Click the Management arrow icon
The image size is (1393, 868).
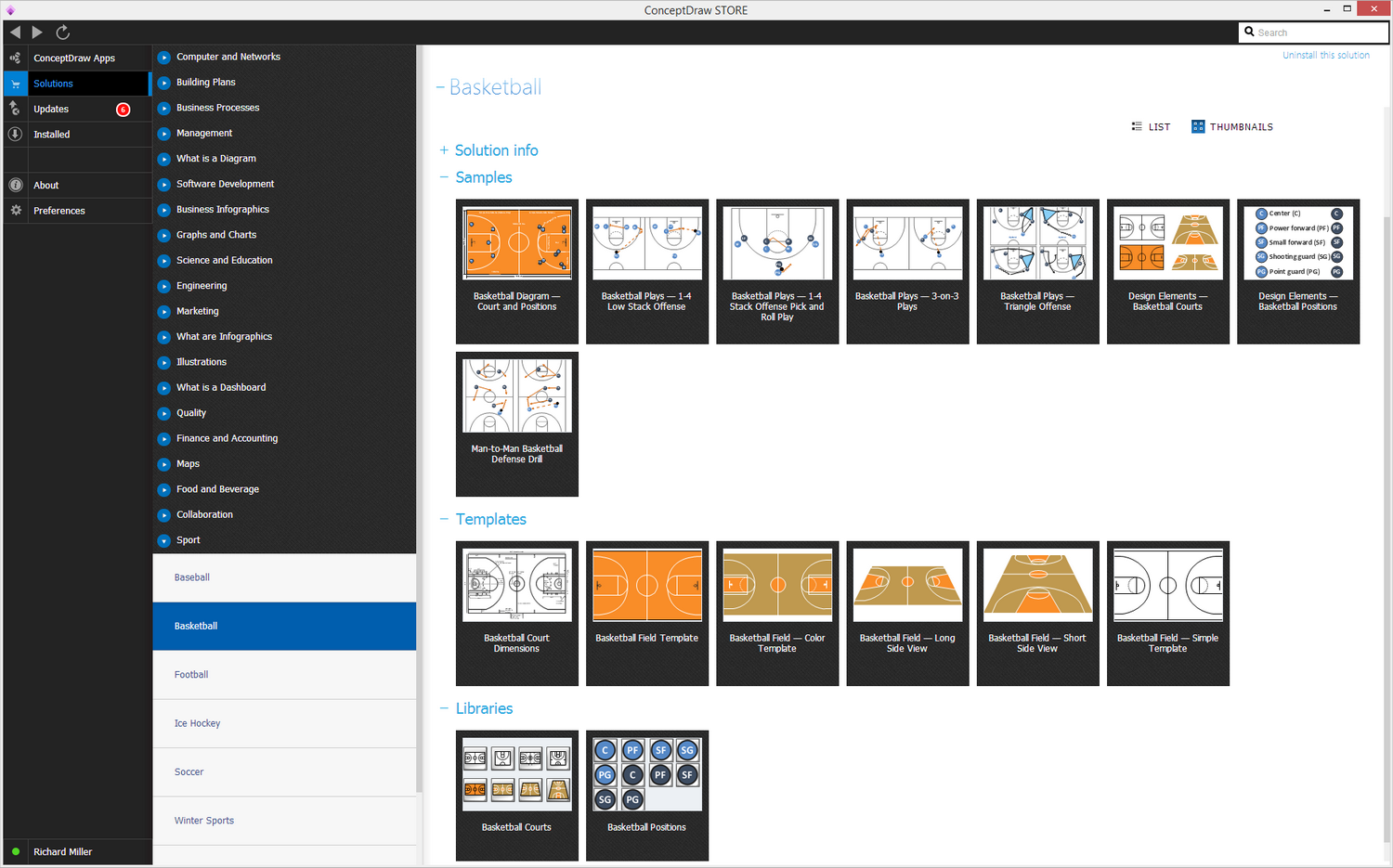click(x=163, y=134)
